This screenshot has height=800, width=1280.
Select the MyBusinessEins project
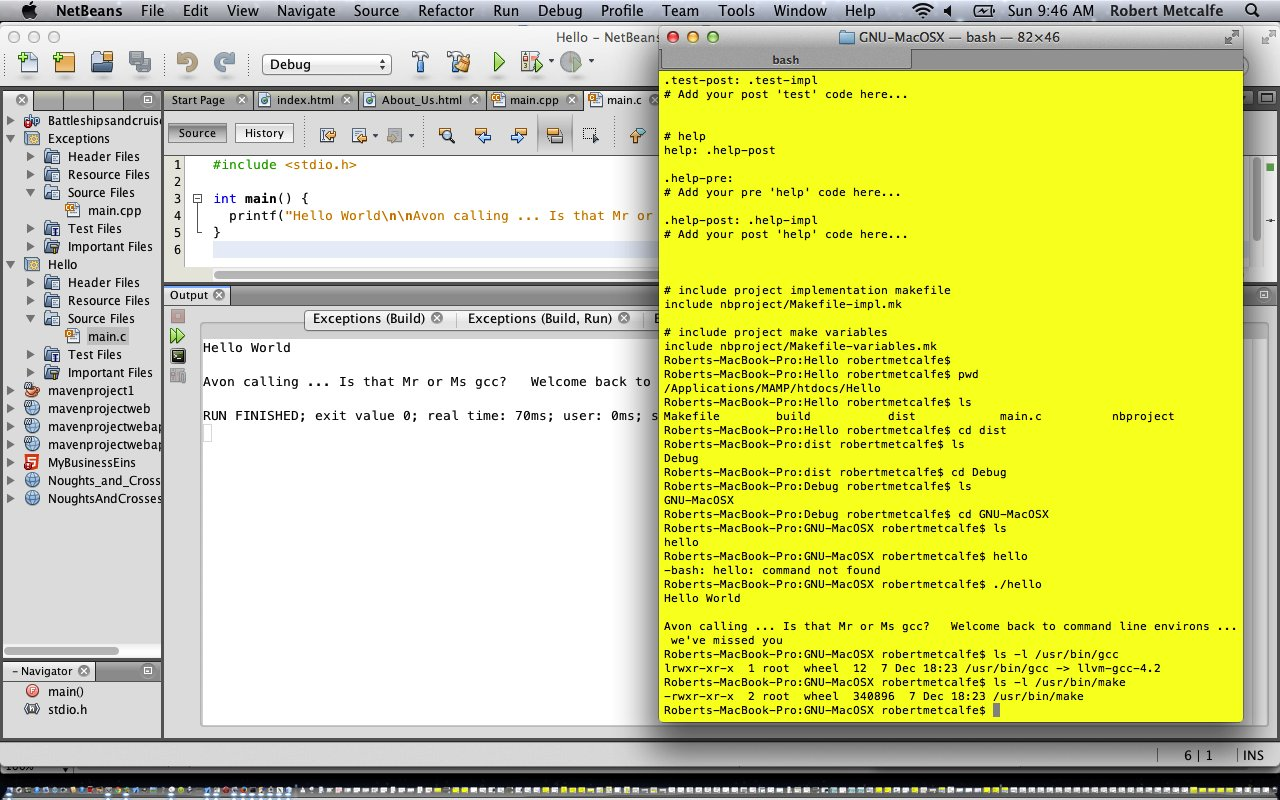point(91,463)
